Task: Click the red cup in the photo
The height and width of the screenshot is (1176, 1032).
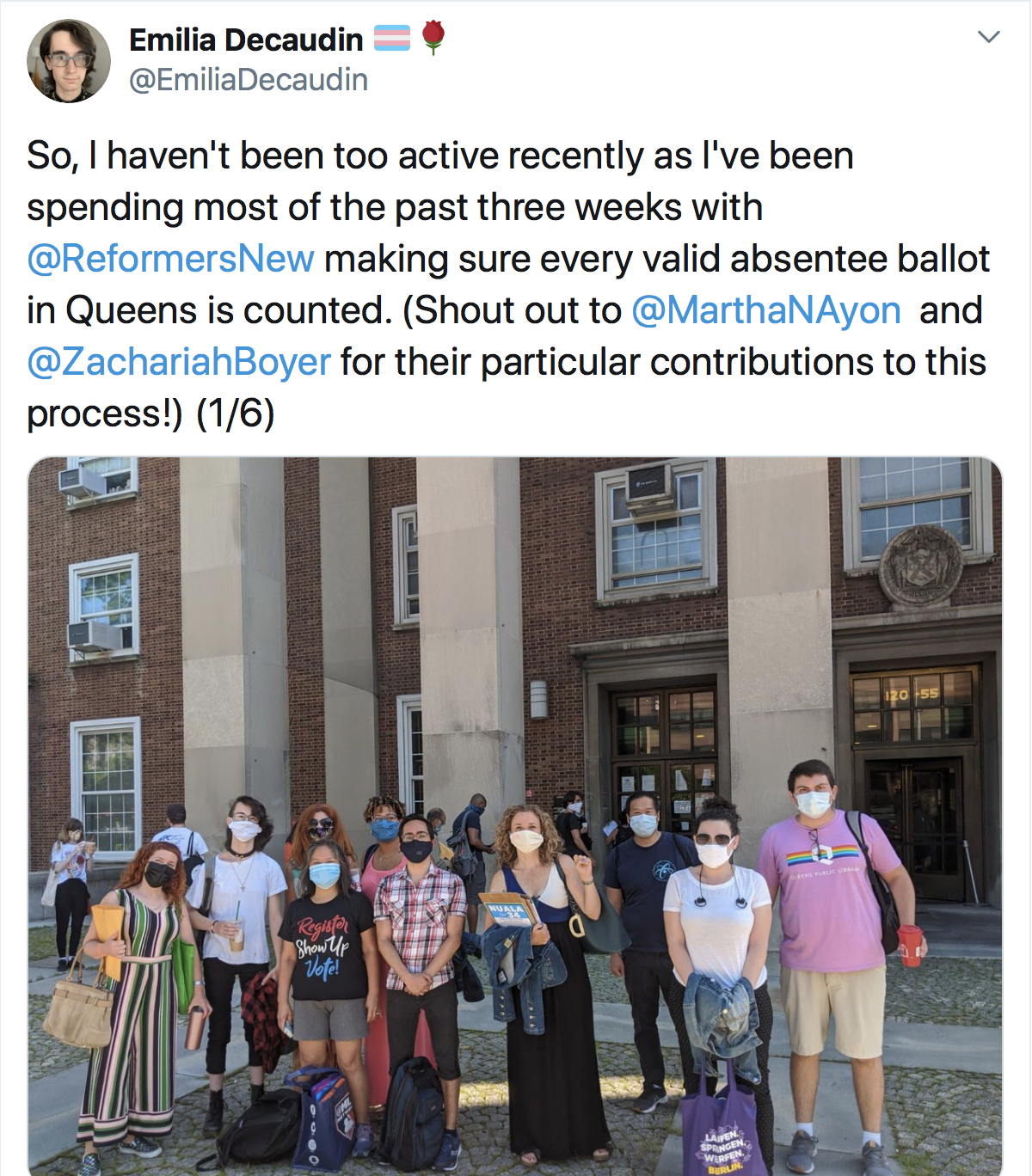Action: click(x=909, y=945)
